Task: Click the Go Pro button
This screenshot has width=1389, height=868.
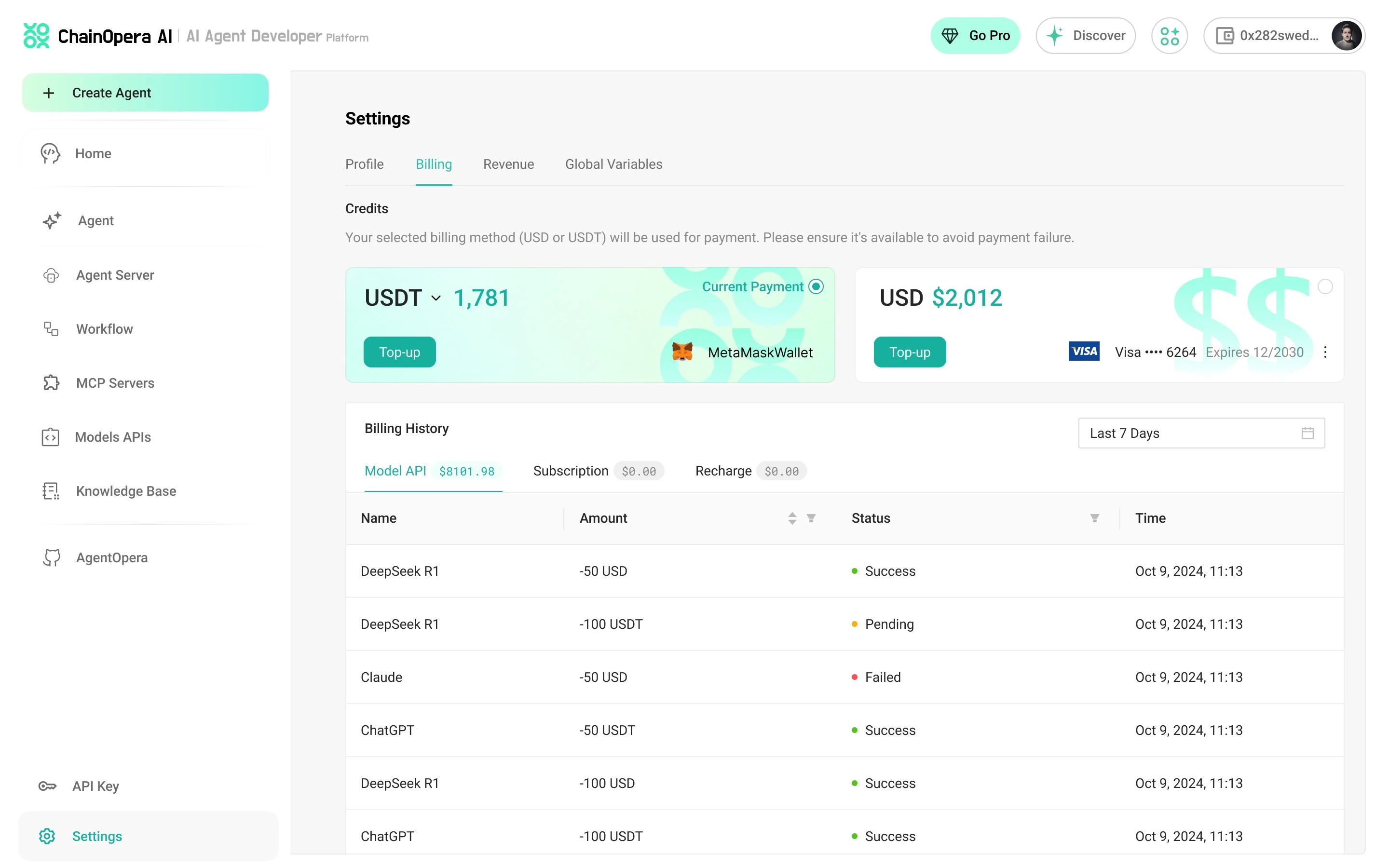Action: (975, 36)
